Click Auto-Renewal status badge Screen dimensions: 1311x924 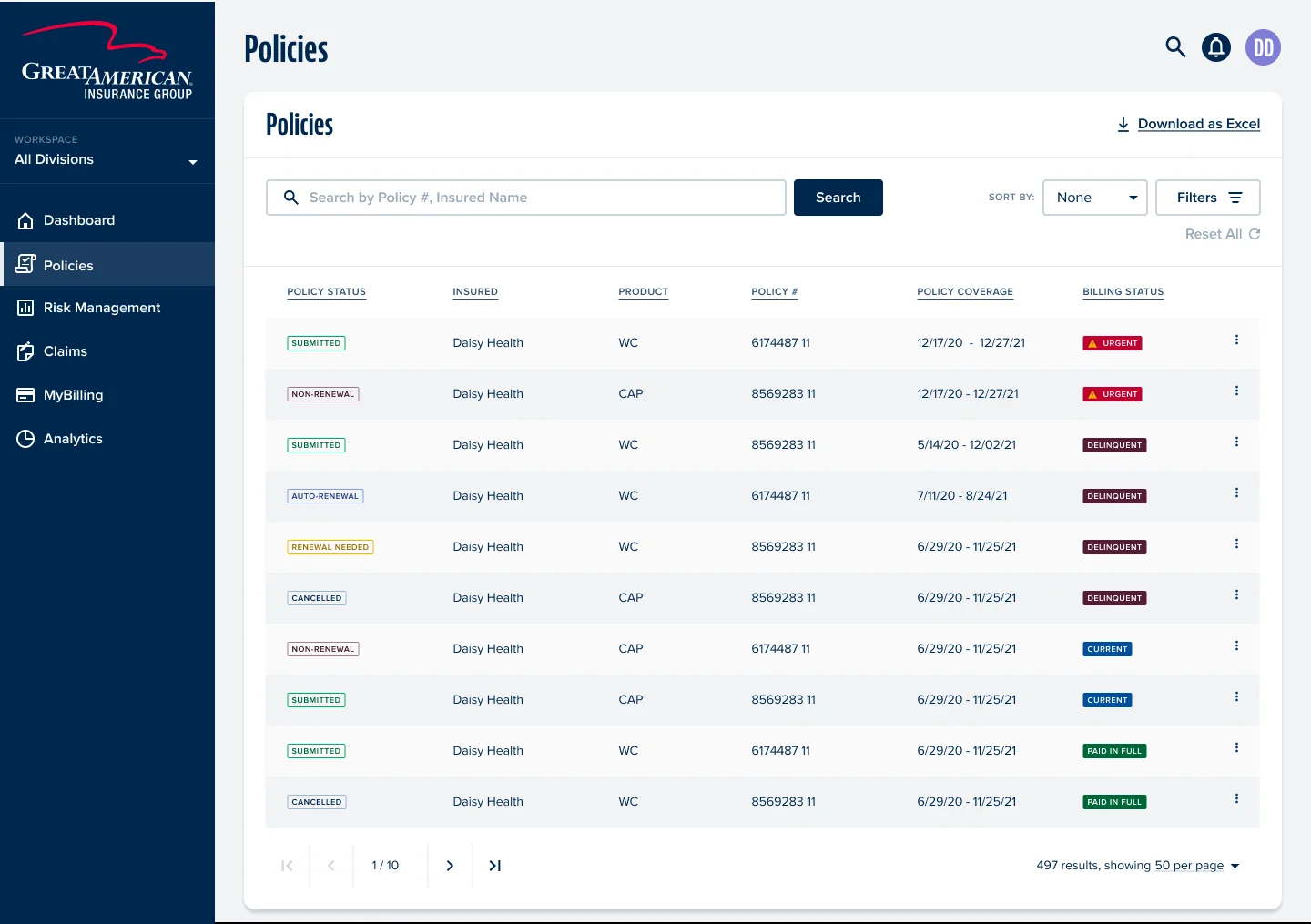pos(325,496)
